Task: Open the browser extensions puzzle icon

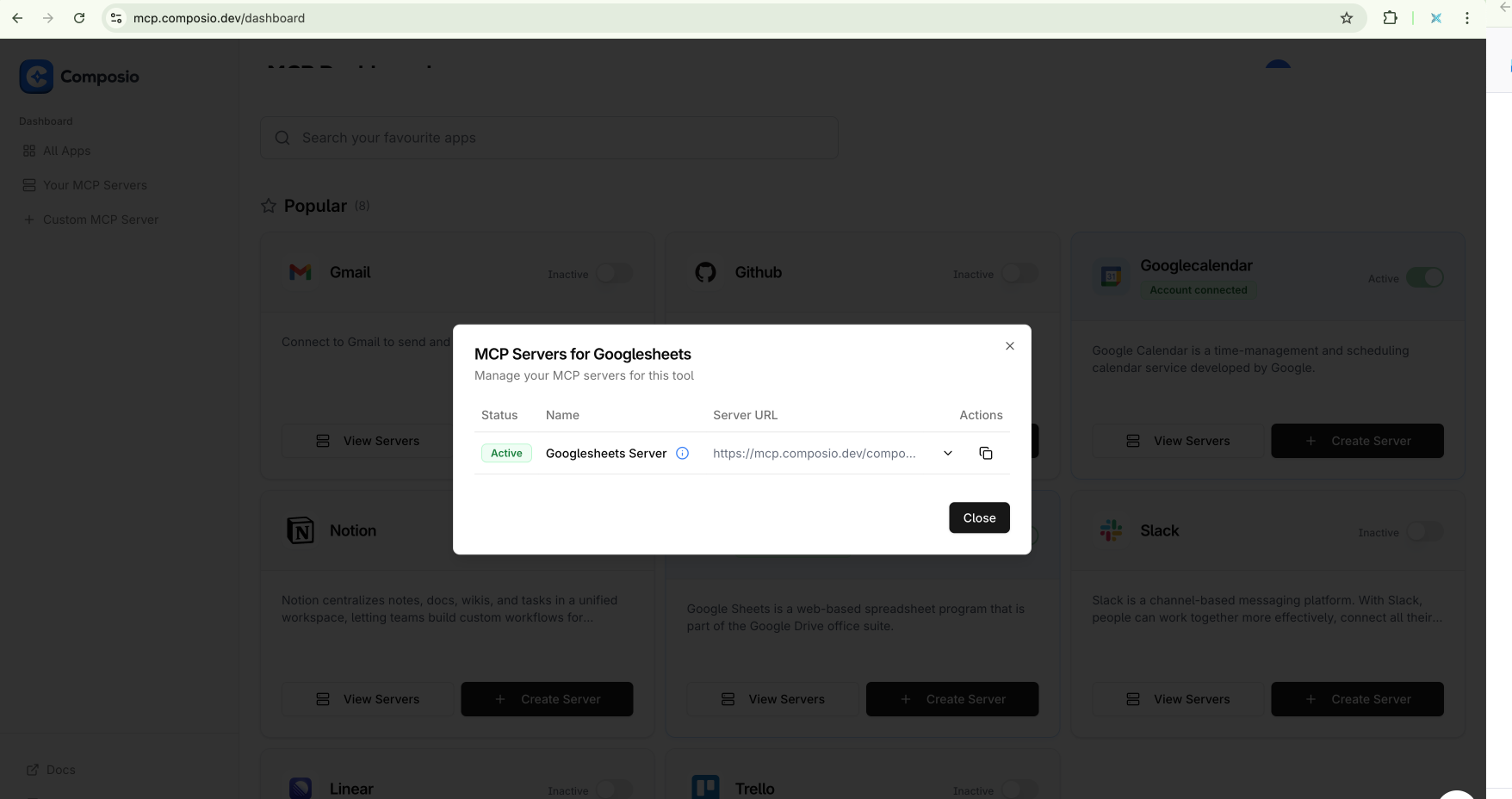Action: tap(1390, 18)
